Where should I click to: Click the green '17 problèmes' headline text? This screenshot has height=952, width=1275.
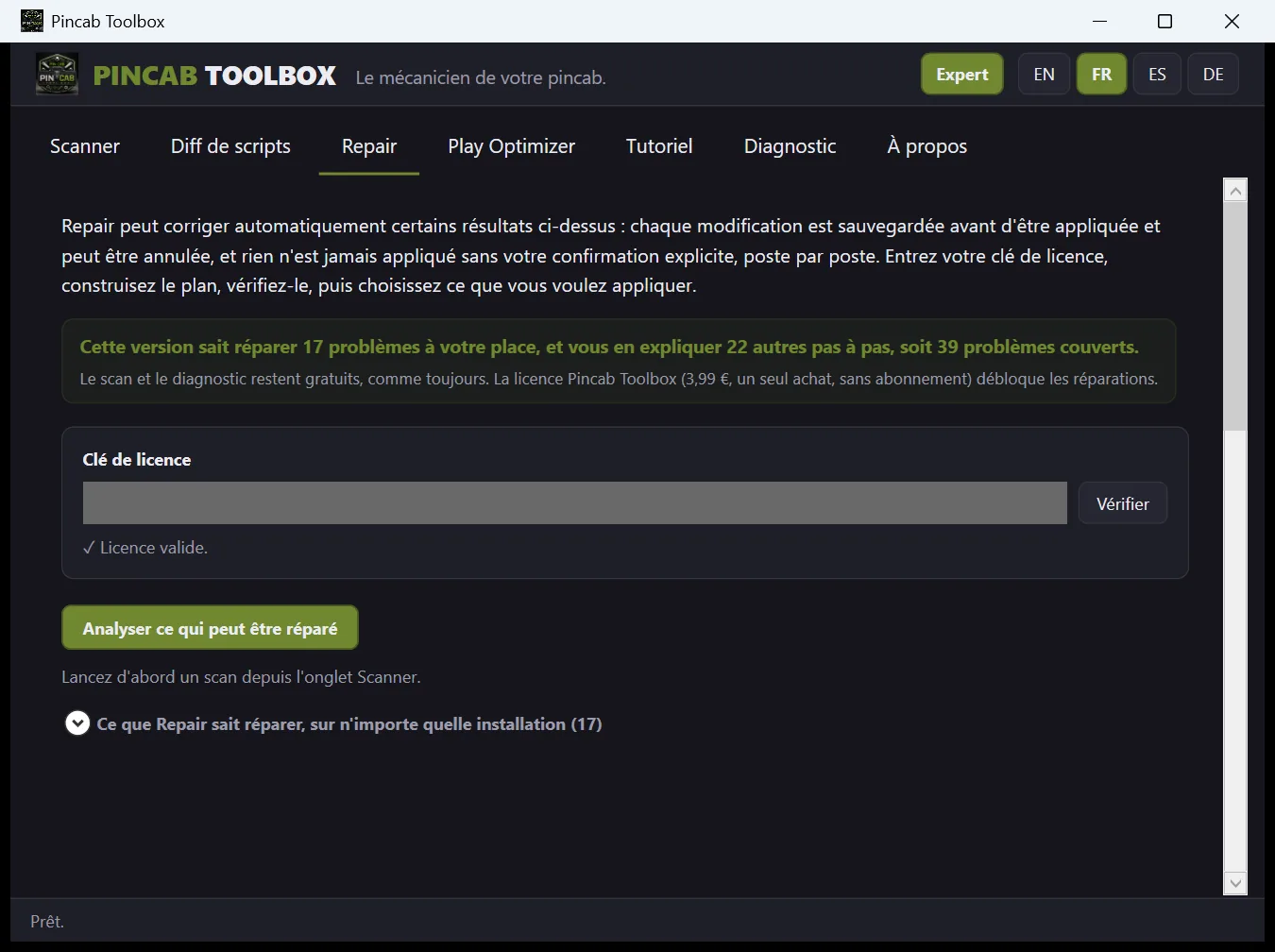[x=609, y=347]
